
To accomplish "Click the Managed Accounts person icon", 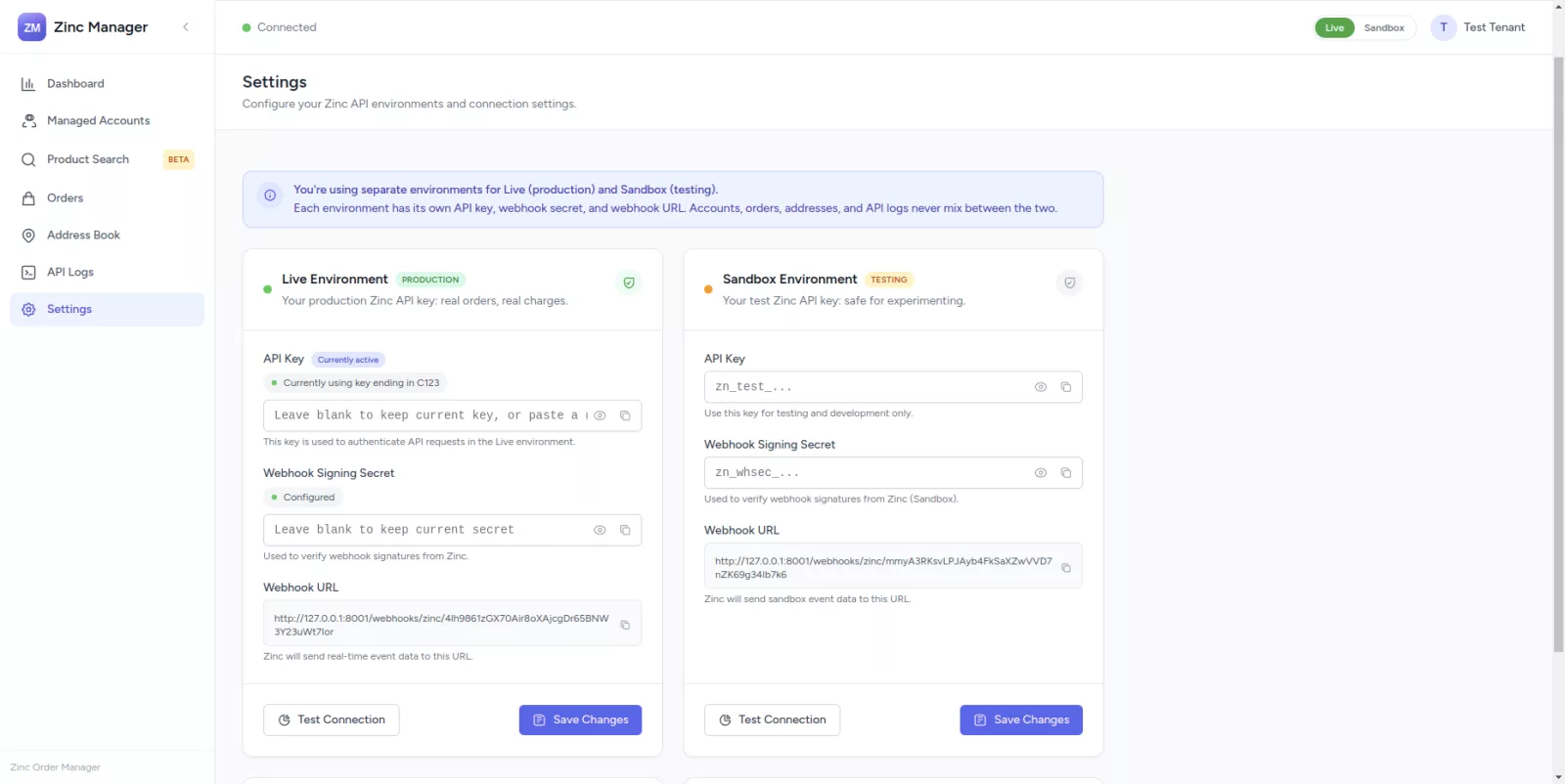I will click(28, 121).
